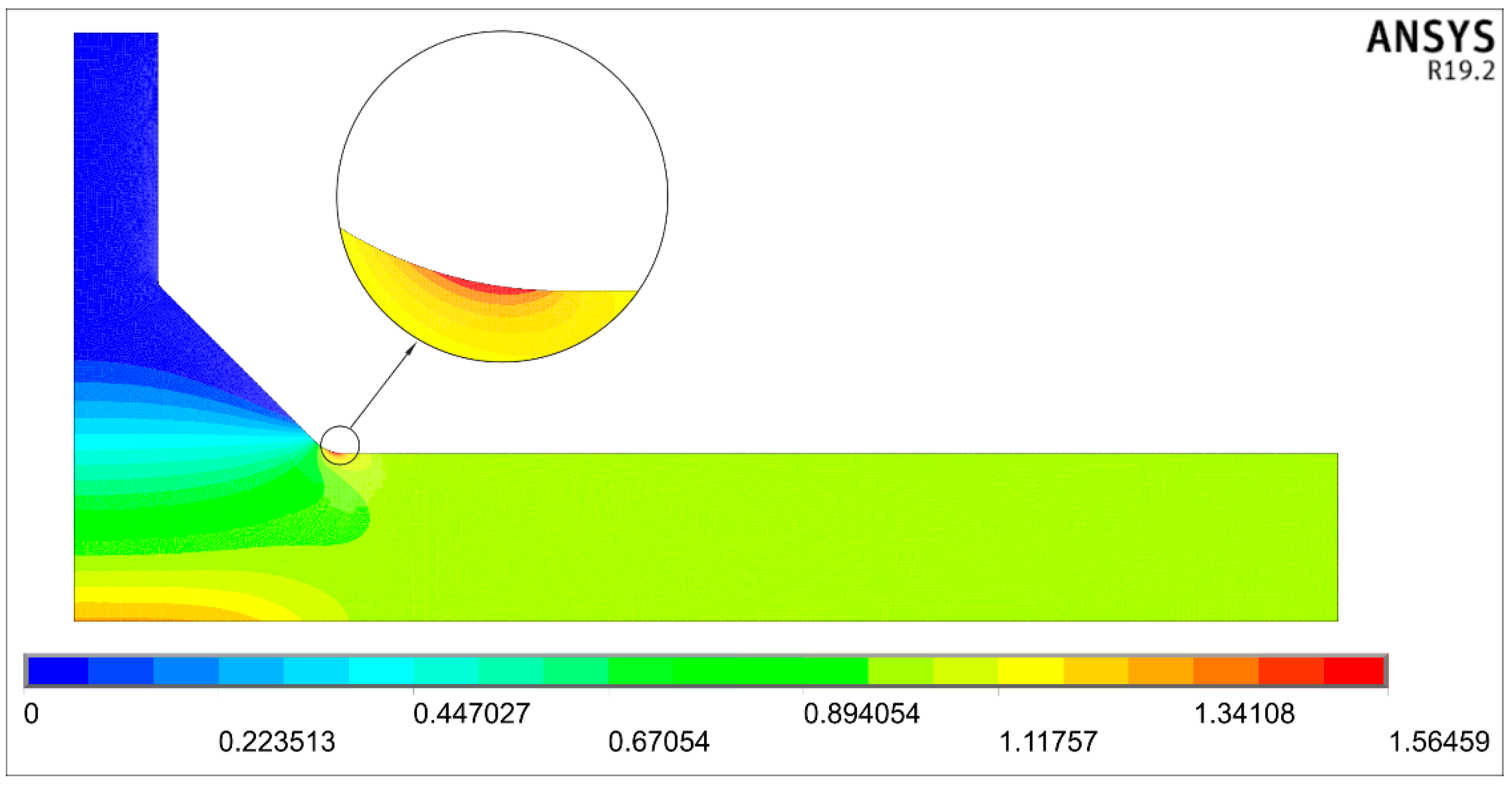The height and width of the screenshot is (786, 1512).
Task: Click the 0.223513 legend value
Action: pos(276,742)
